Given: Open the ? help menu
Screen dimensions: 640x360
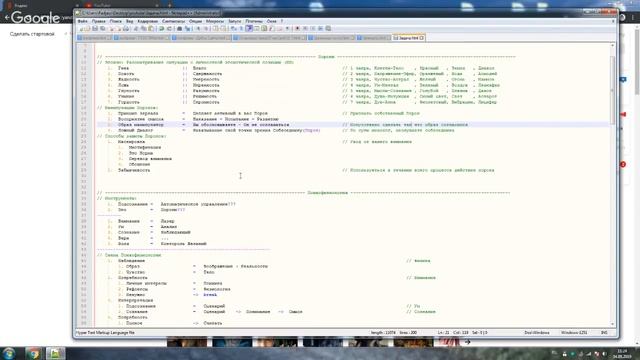Looking at the screenshot, I should pos(282,21).
